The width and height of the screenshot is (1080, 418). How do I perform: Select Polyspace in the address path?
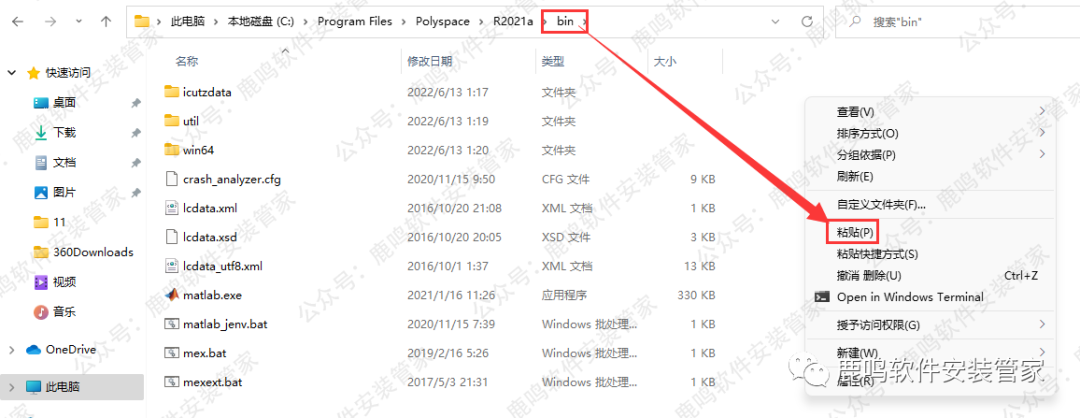pyautogui.click(x=442, y=21)
